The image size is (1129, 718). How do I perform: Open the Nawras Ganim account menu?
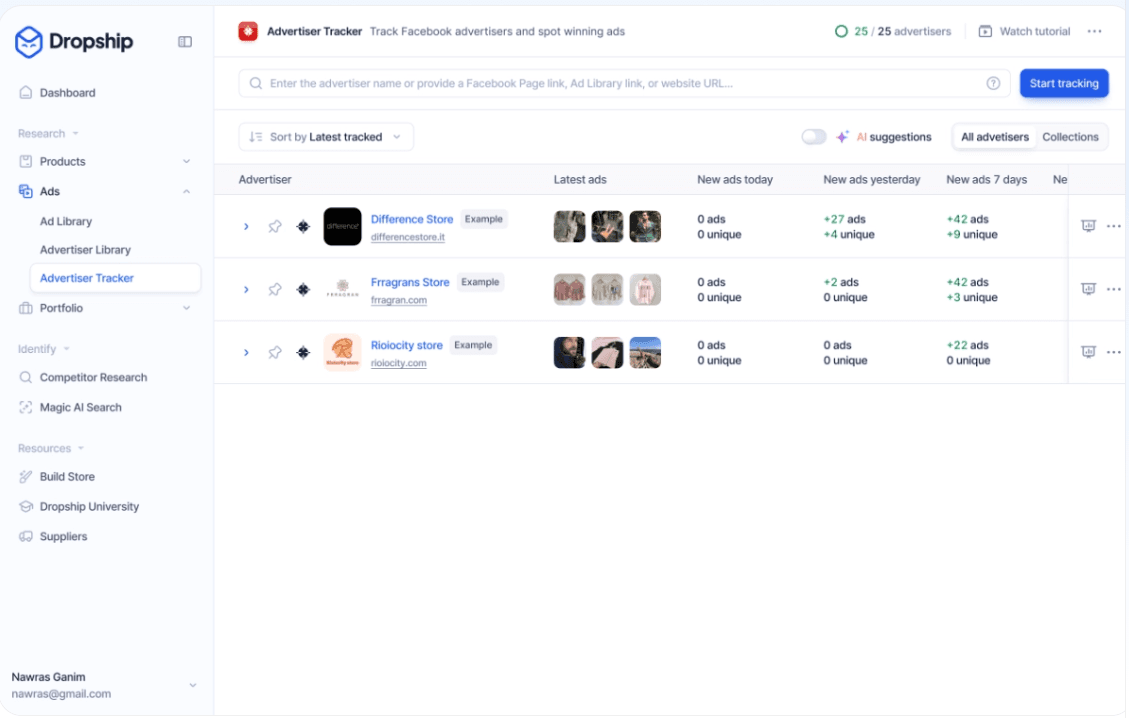(193, 685)
